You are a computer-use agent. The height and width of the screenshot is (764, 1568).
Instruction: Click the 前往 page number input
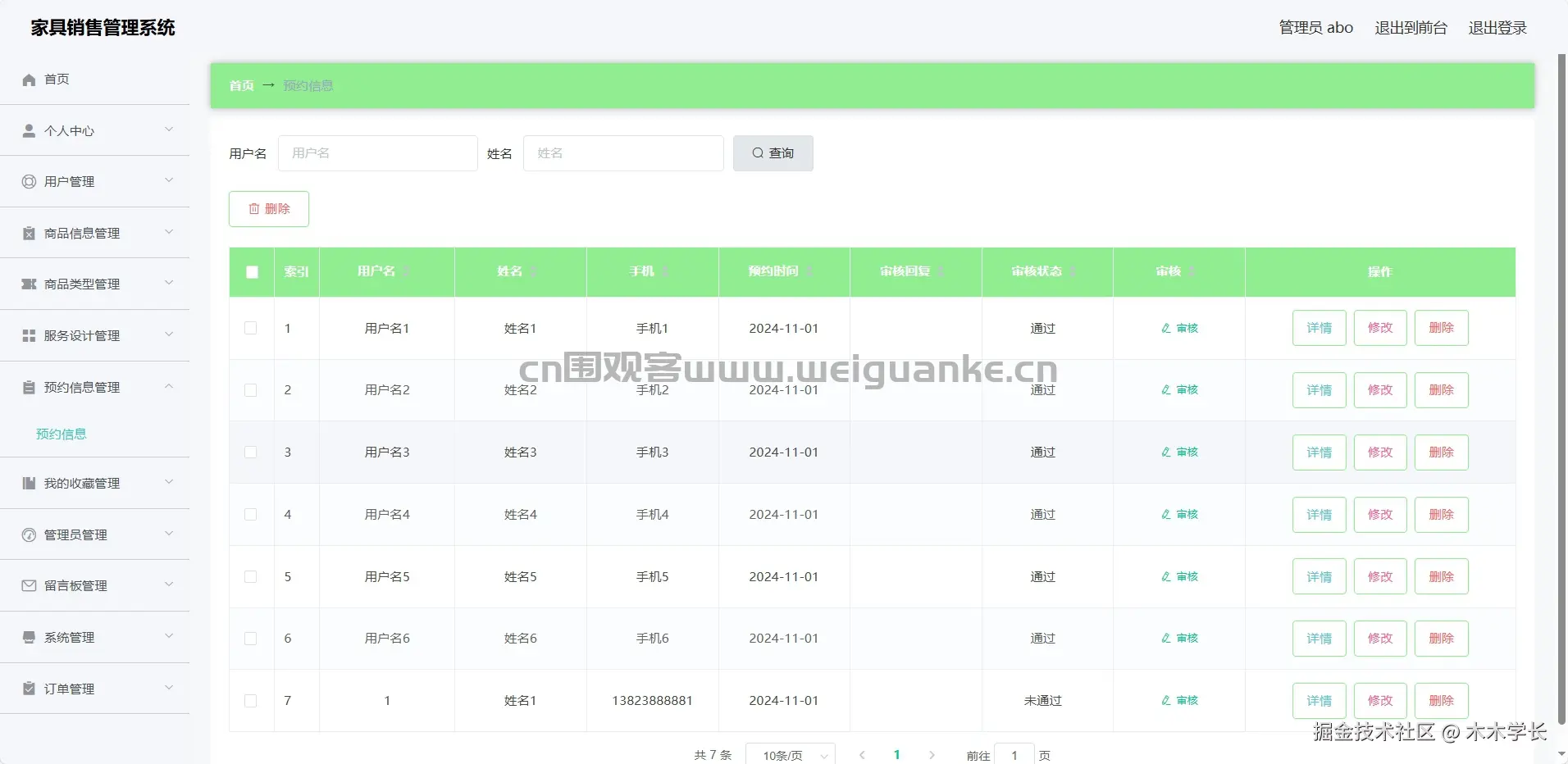[x=1014, y=755]
